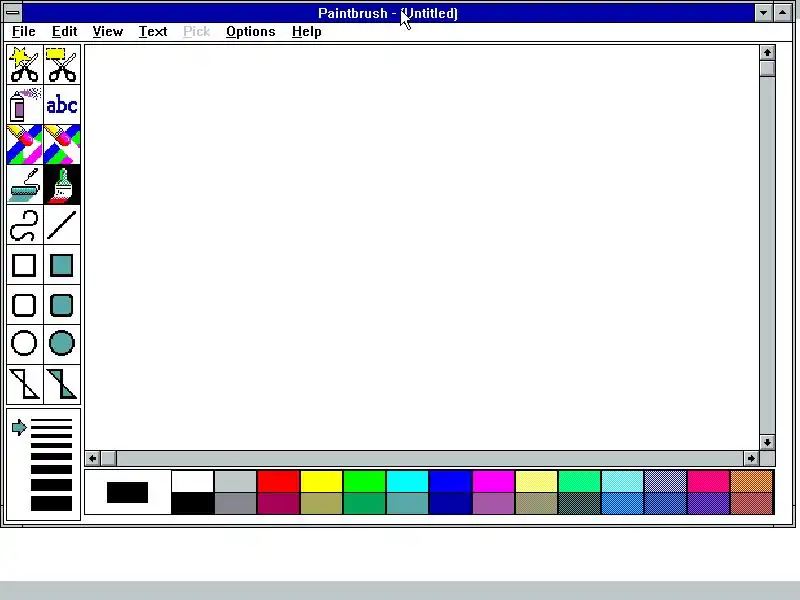Viewport: 800px width, 600px height.
Task: Select the abc Text tool
Action: pos(62,105)
